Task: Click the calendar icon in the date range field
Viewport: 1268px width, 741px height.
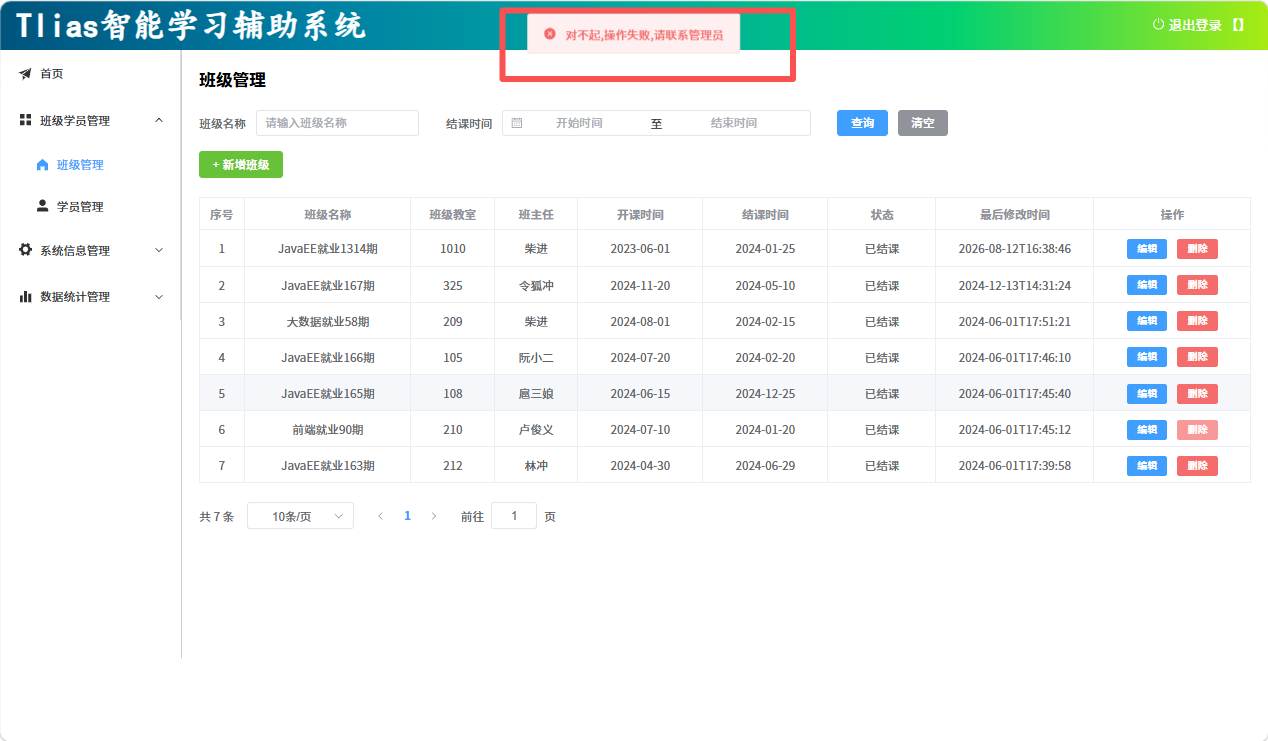Action: tap(517, 123)
